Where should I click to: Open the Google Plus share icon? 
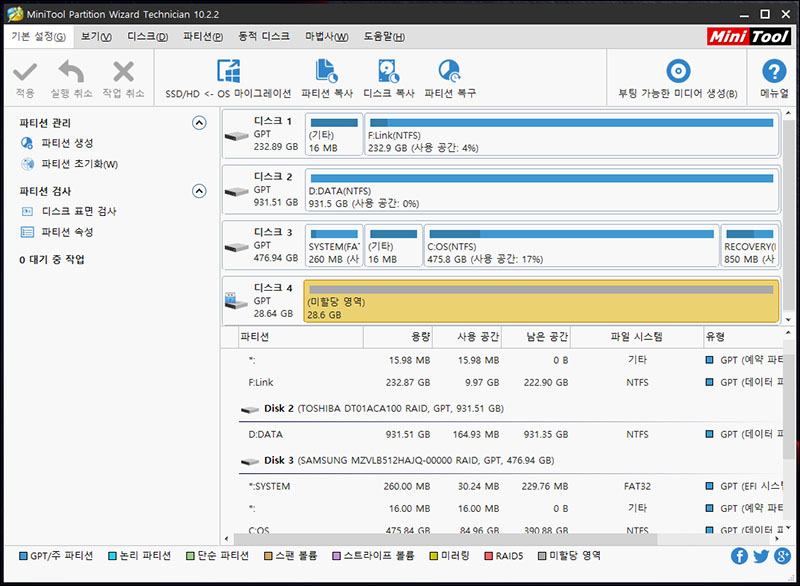782,556
